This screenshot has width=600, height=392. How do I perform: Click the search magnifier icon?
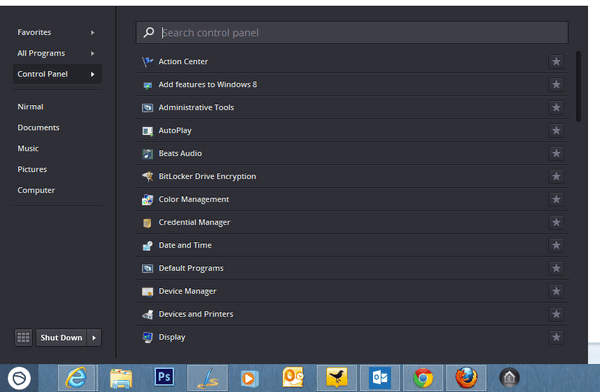(x=148, y=33)
